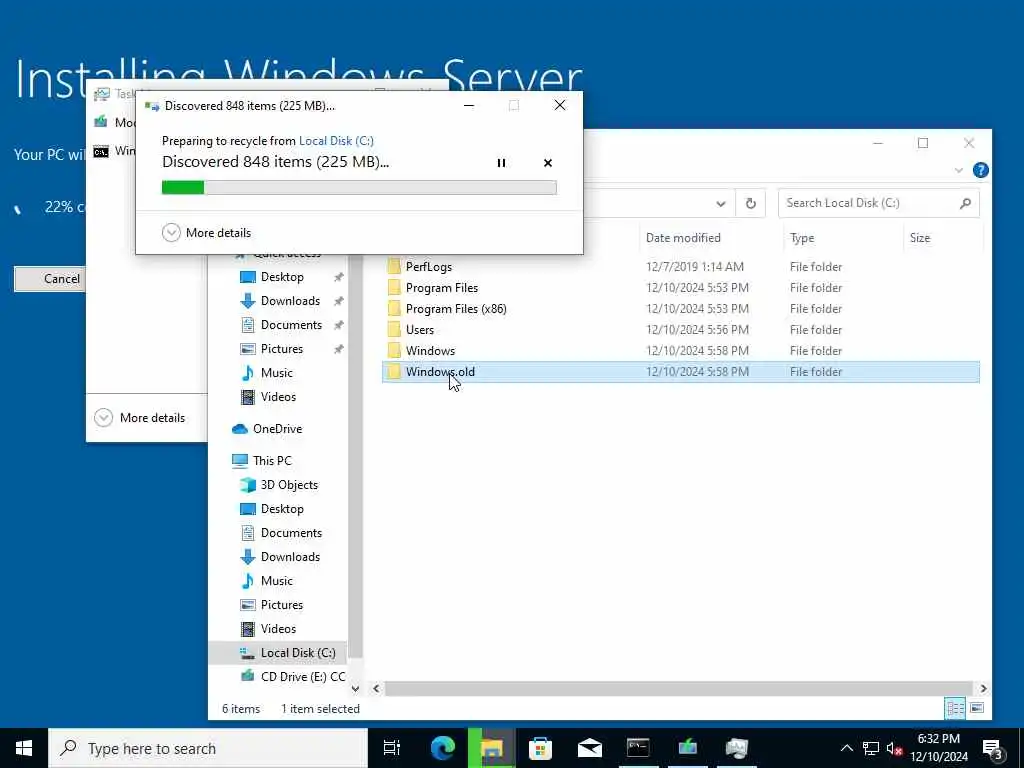Select This PC in navigation pane
Screen dimensions: 1024x768
(272, 460)
